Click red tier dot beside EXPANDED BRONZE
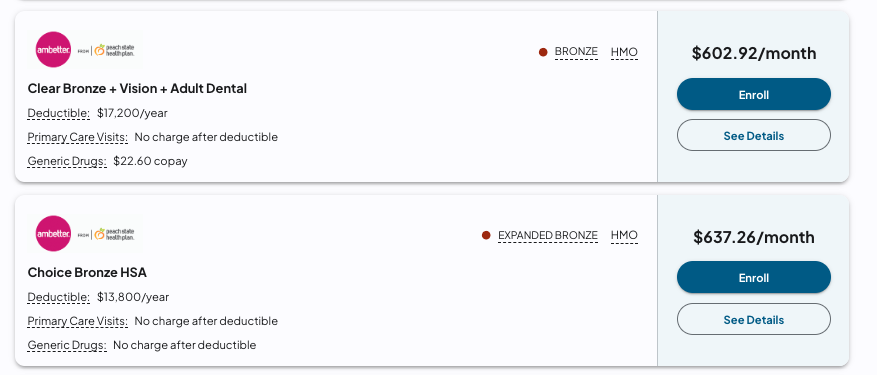The height and width of the screenshot is (375, 877). pos(486,236)
